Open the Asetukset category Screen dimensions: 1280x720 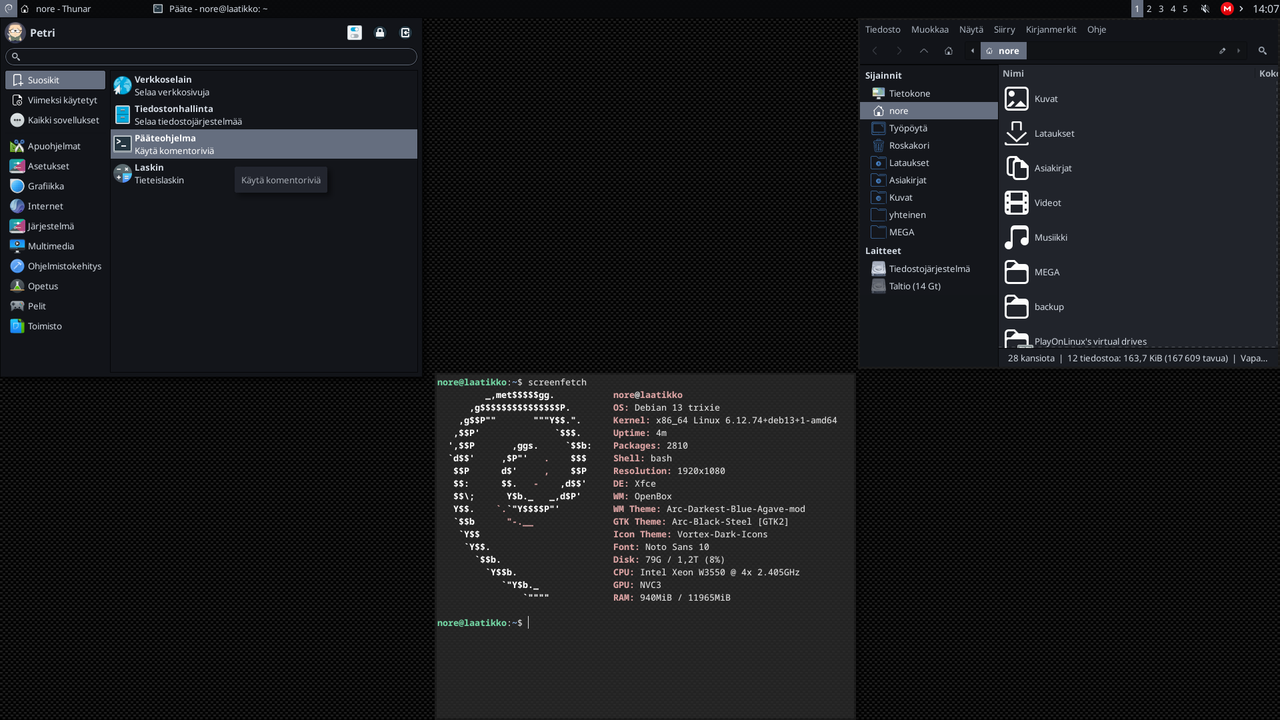(55, 166)
